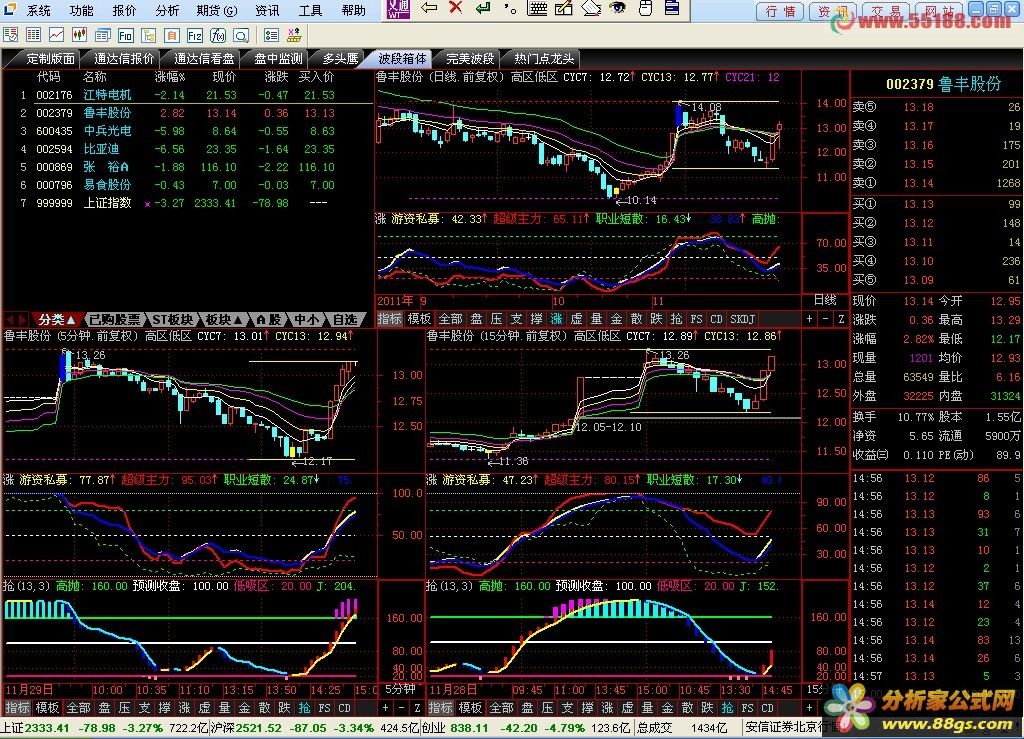Click SKDJ indicator on daily chart bar

point(743,319)
